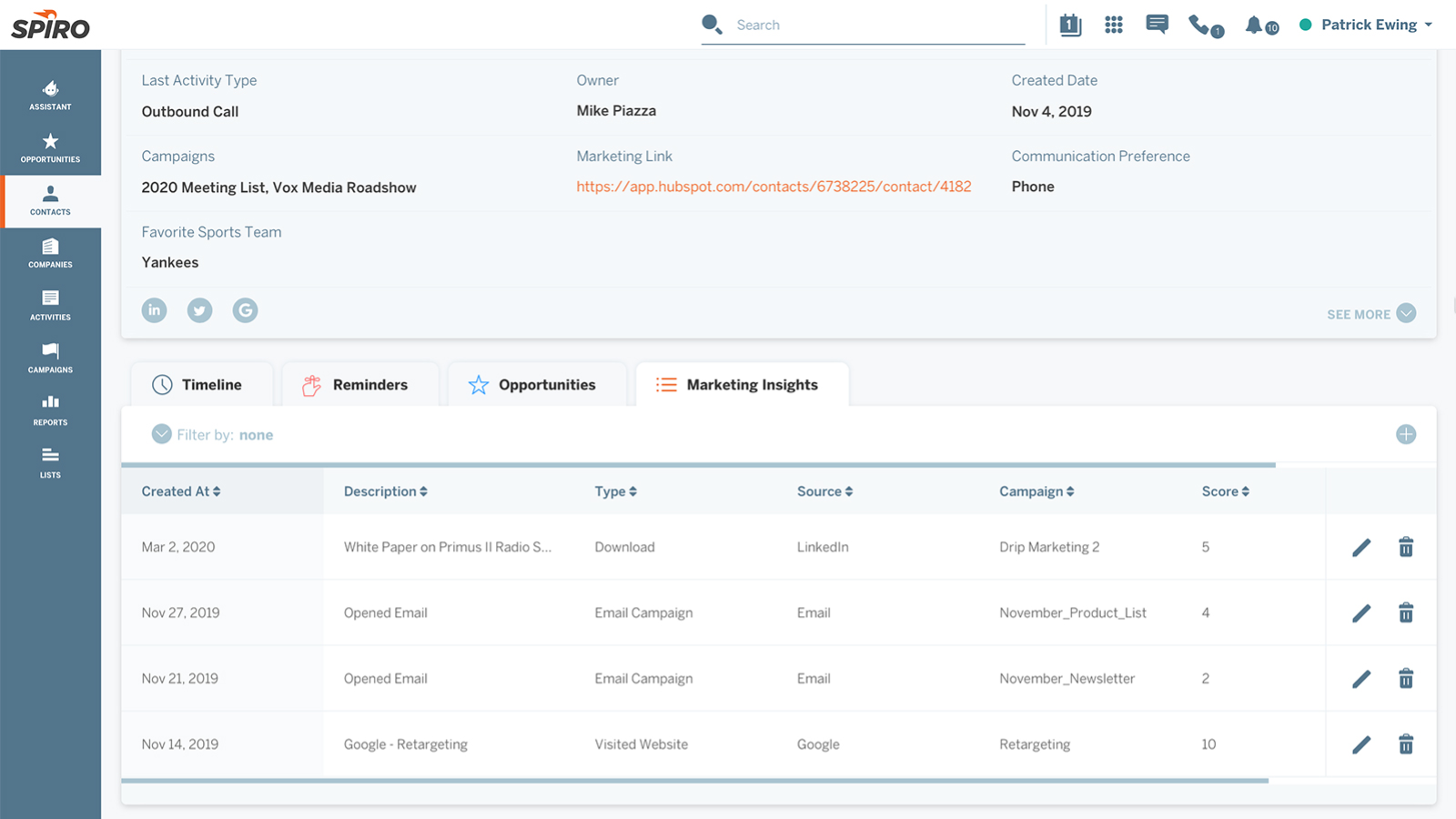This screenshot has height=819, width=1456.
Task: Edit the Drip Marketing 2 insight with the pencil
Action: (x=1361, y=547)
